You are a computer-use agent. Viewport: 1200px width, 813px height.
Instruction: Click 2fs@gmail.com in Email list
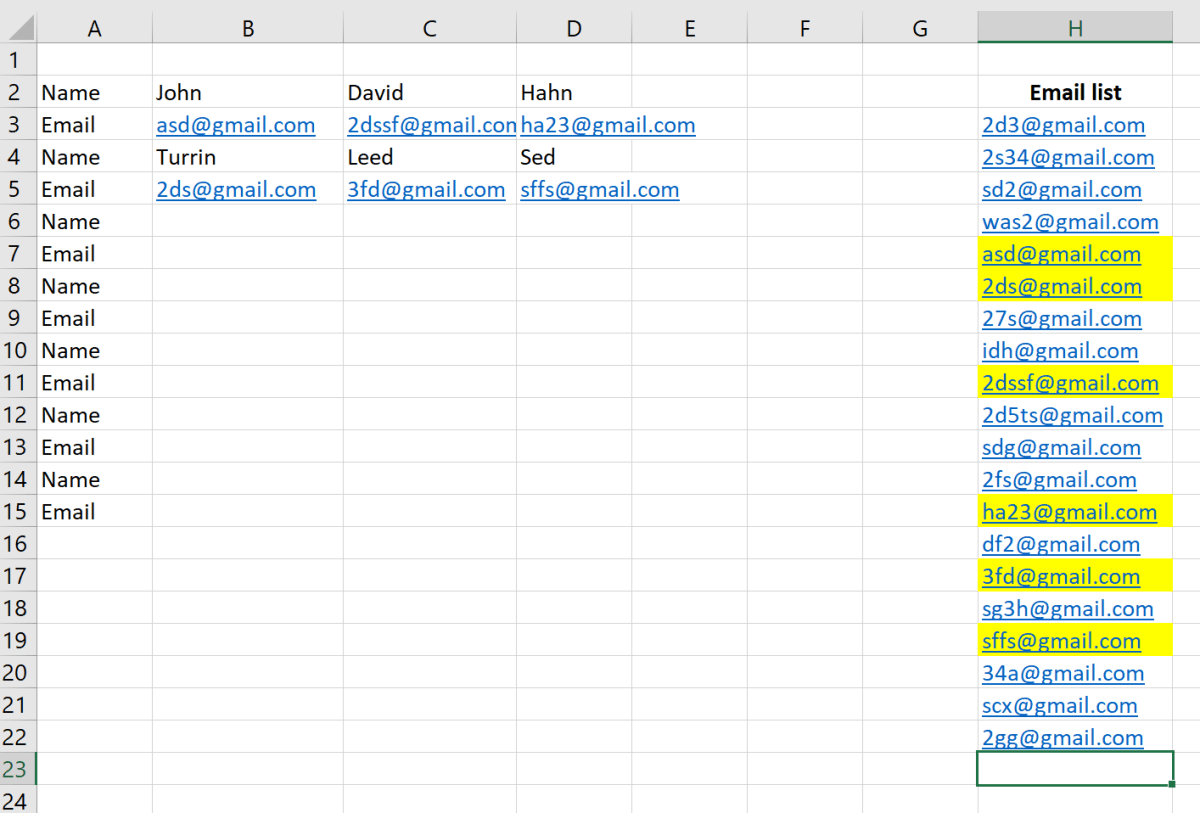click(1059, 479)
